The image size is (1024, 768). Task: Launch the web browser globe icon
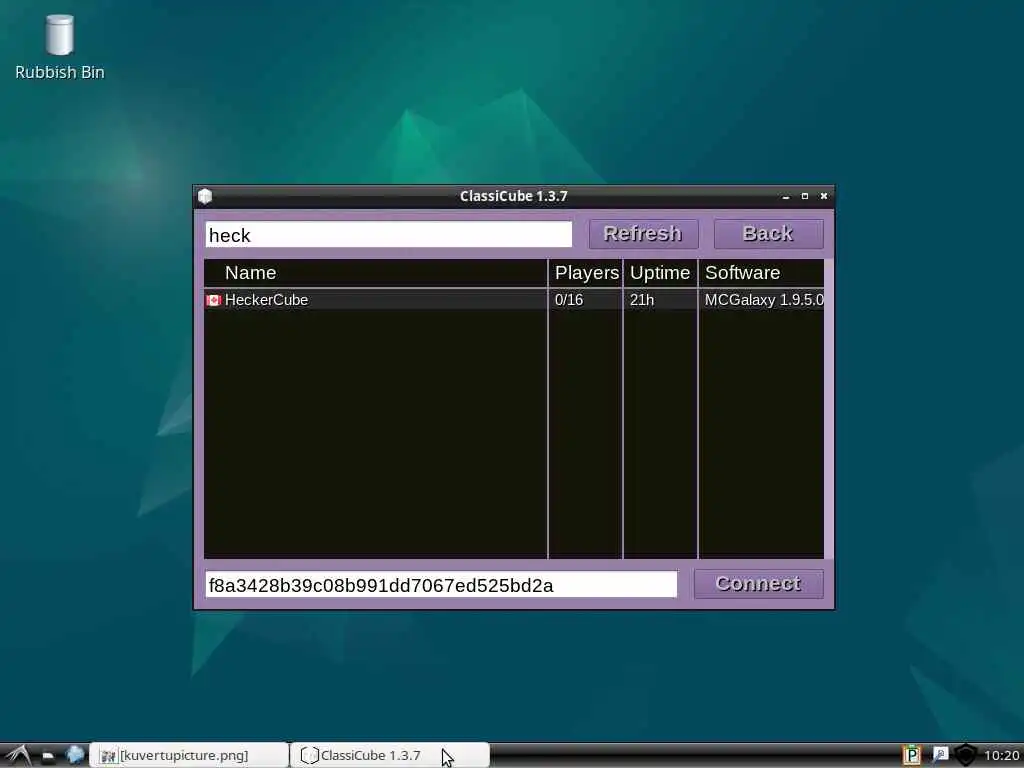(x=75, y=755)
